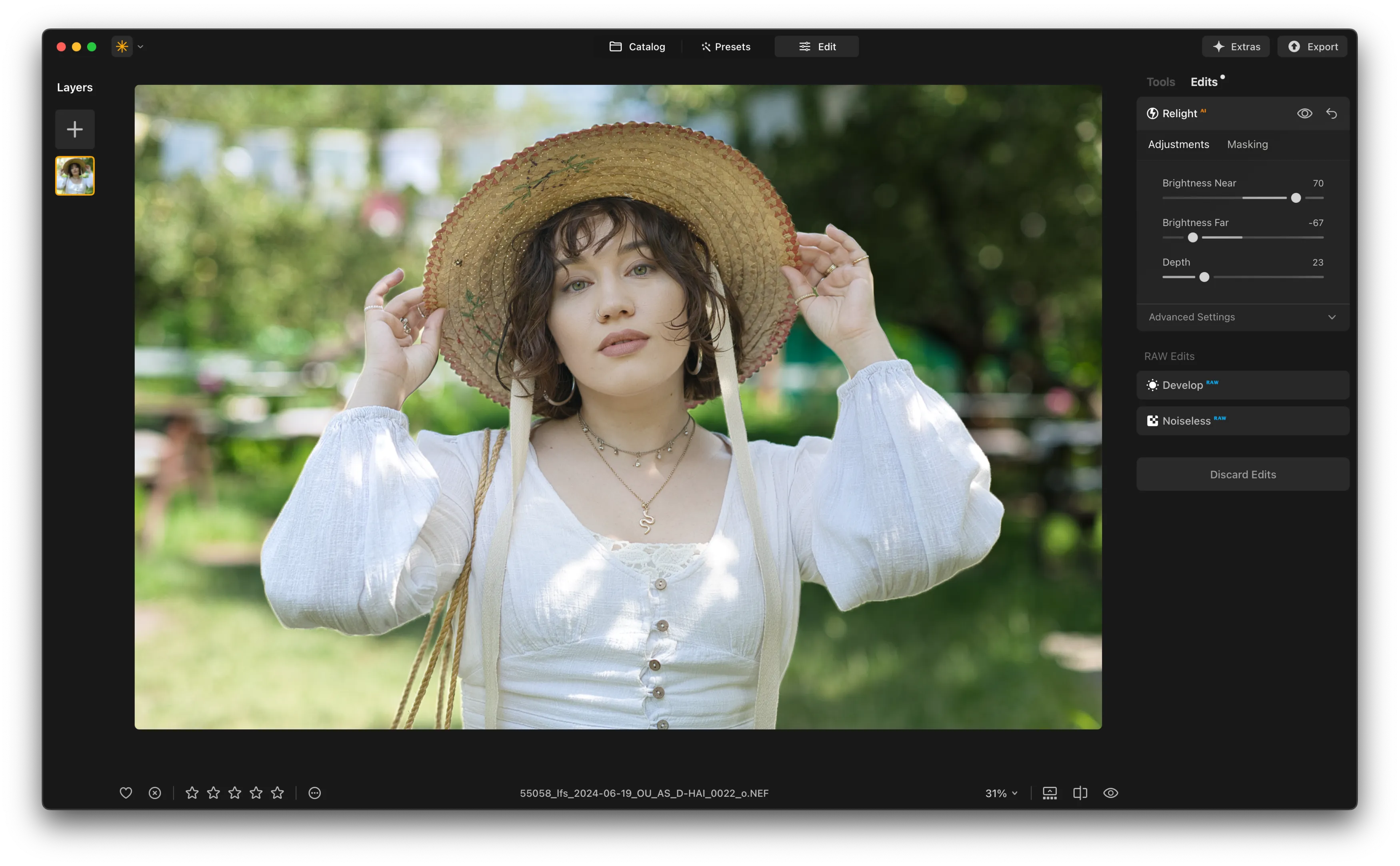
Task: Reset Relight tool with the undo arrow
Action: pos(1331,114)
